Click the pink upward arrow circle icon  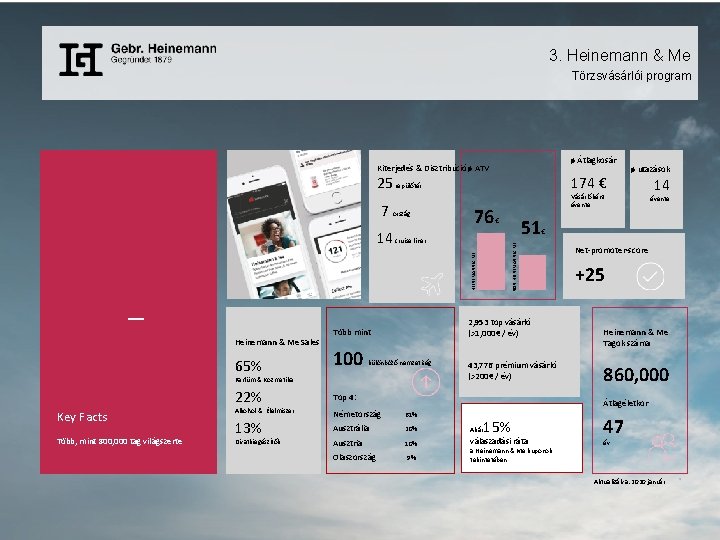coord(426,382)
